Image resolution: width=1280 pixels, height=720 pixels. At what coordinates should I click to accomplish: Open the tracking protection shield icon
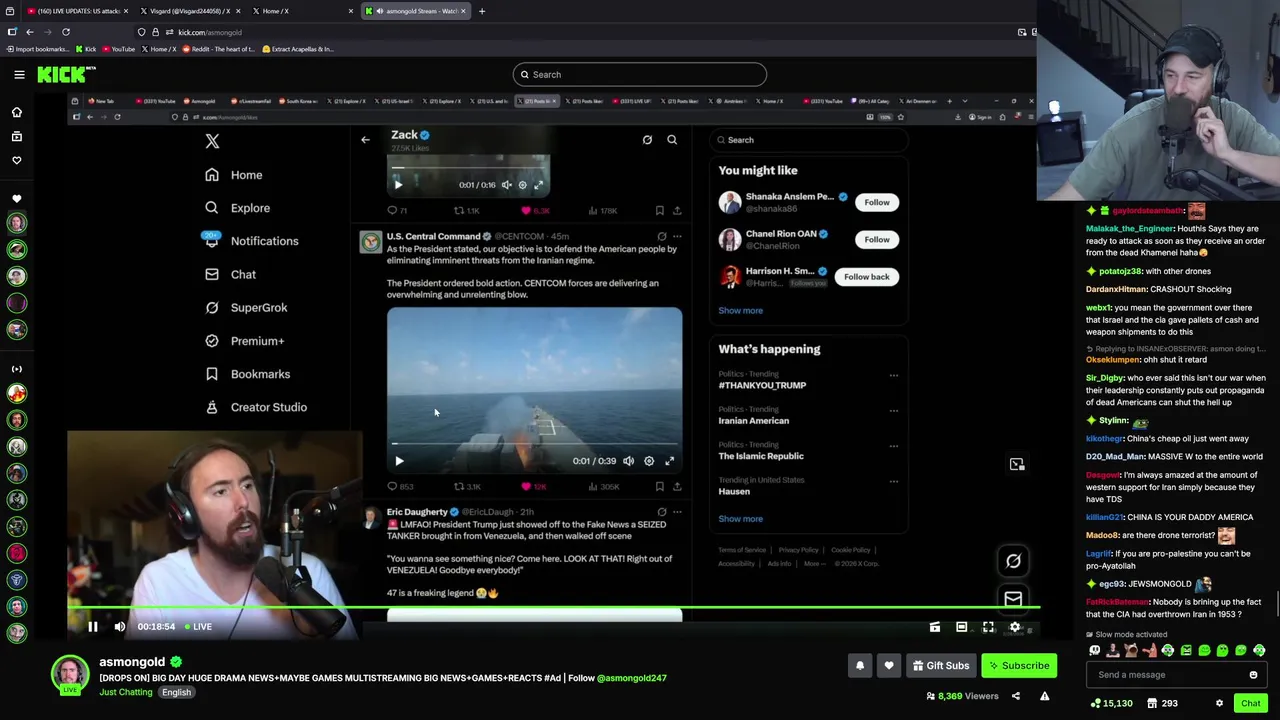(x=141, y=32)
